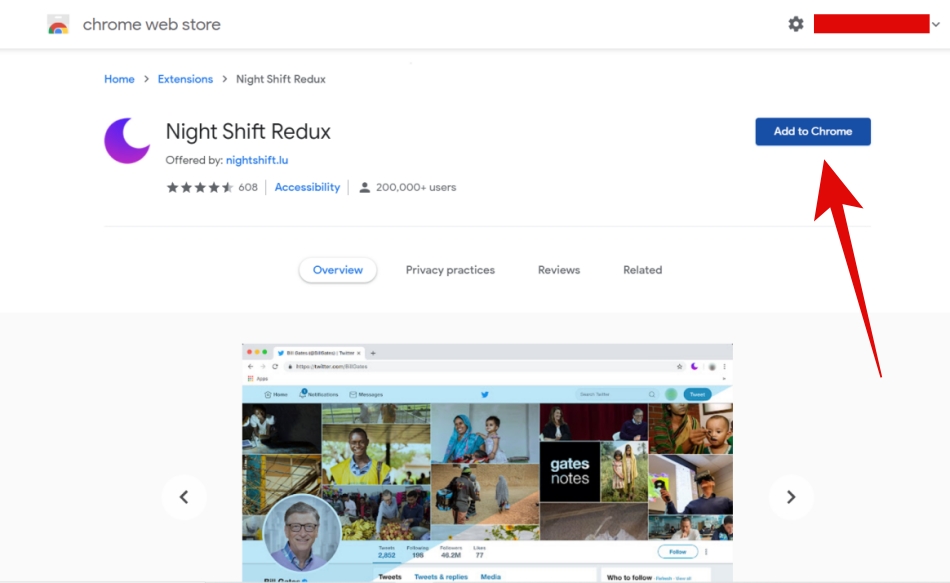Open the 608 ratings count
Image resolution: width=950 pixels, height=583 pixels.
coord(248,187)
